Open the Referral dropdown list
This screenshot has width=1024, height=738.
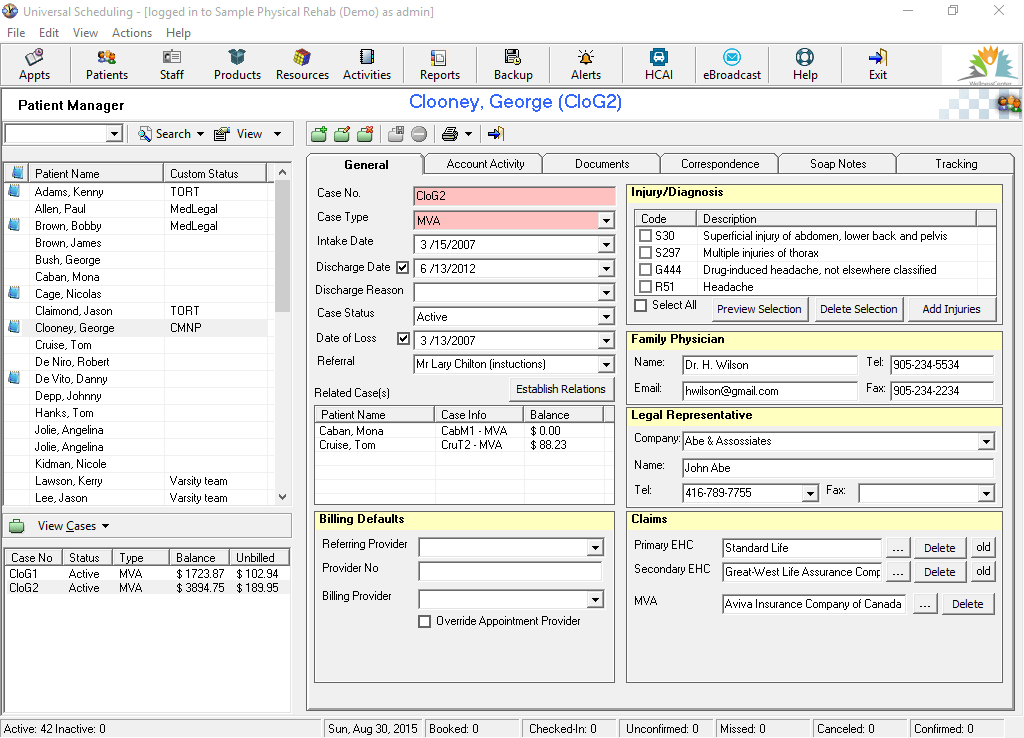point(605,365)
